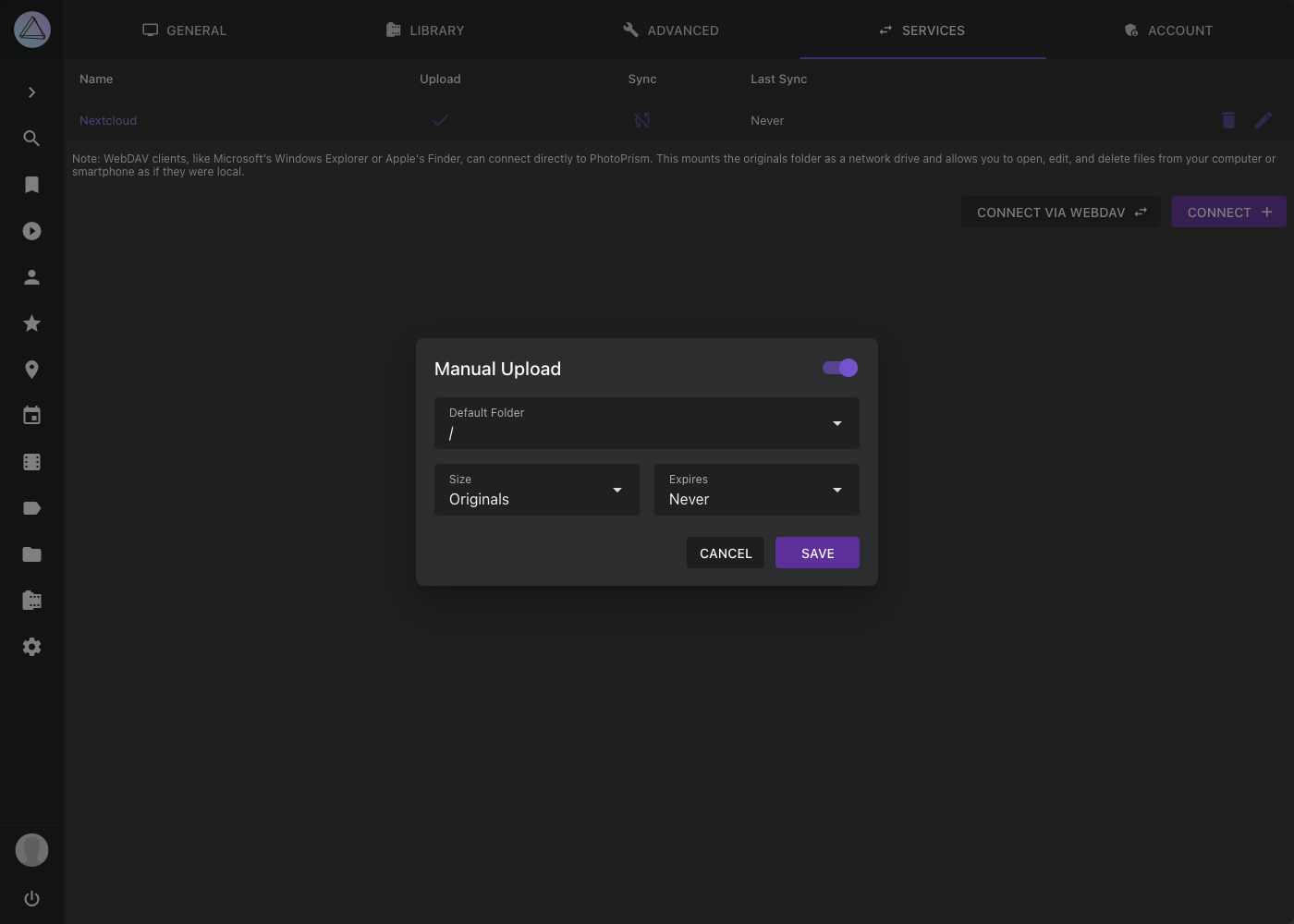This screenshot has height=924, width=1294.
Task: Log out using the power icon
Action: 31,898
